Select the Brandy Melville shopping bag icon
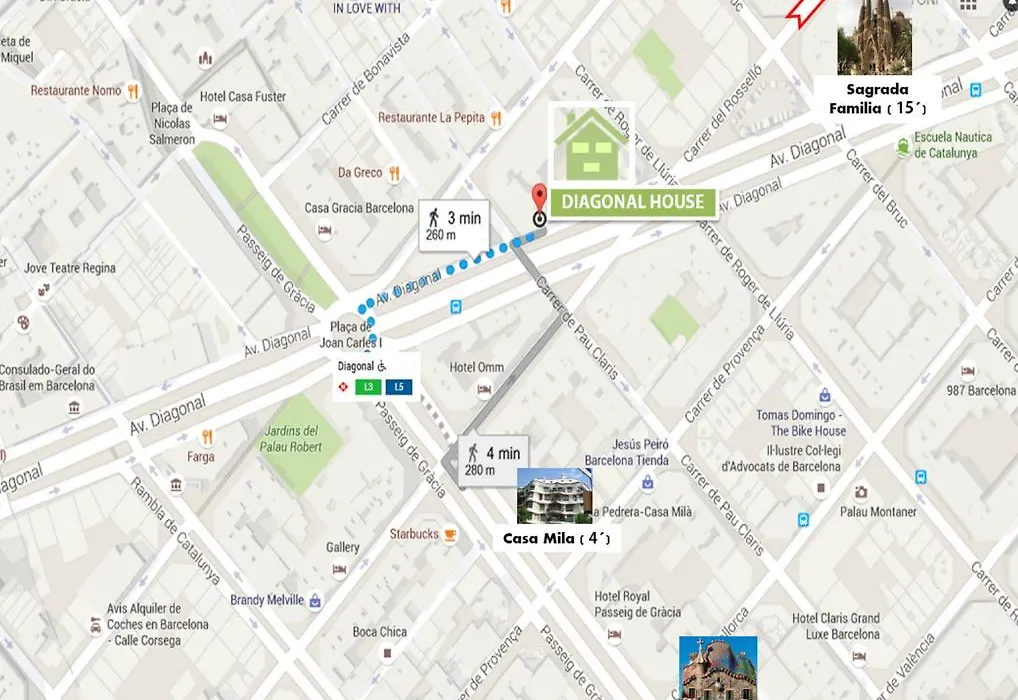 point(315,601)
